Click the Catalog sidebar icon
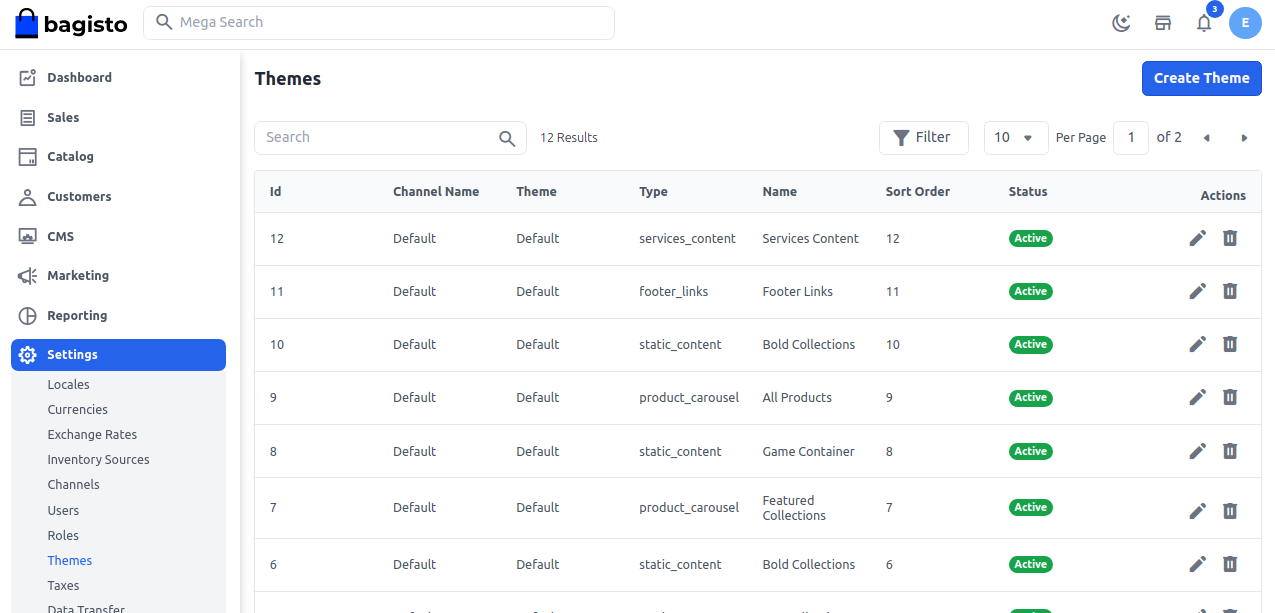1275x613 pixels. pyautogui.click(x=28, y=156)
